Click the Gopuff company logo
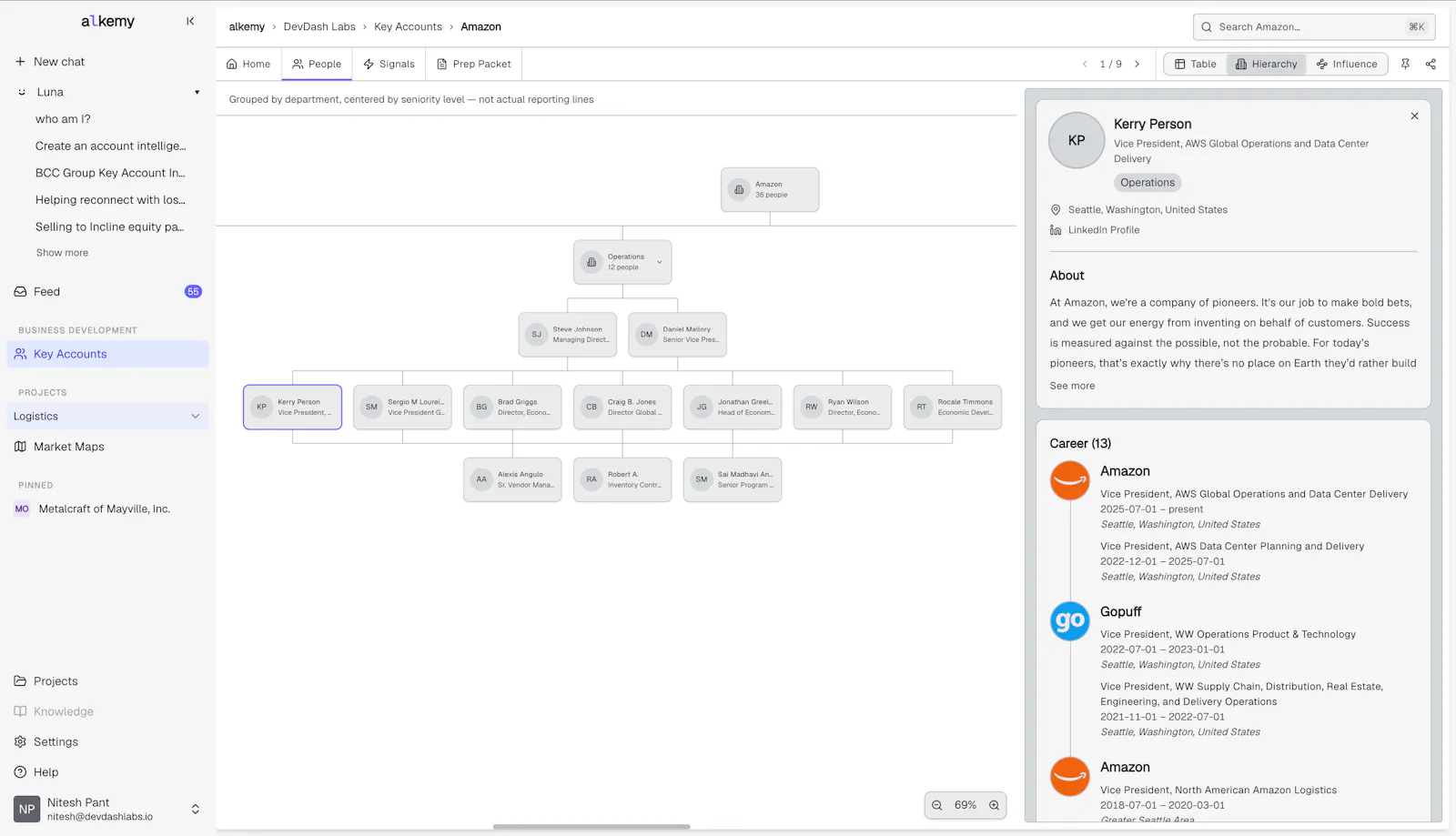The image size is (1456, 836). 1070,622
